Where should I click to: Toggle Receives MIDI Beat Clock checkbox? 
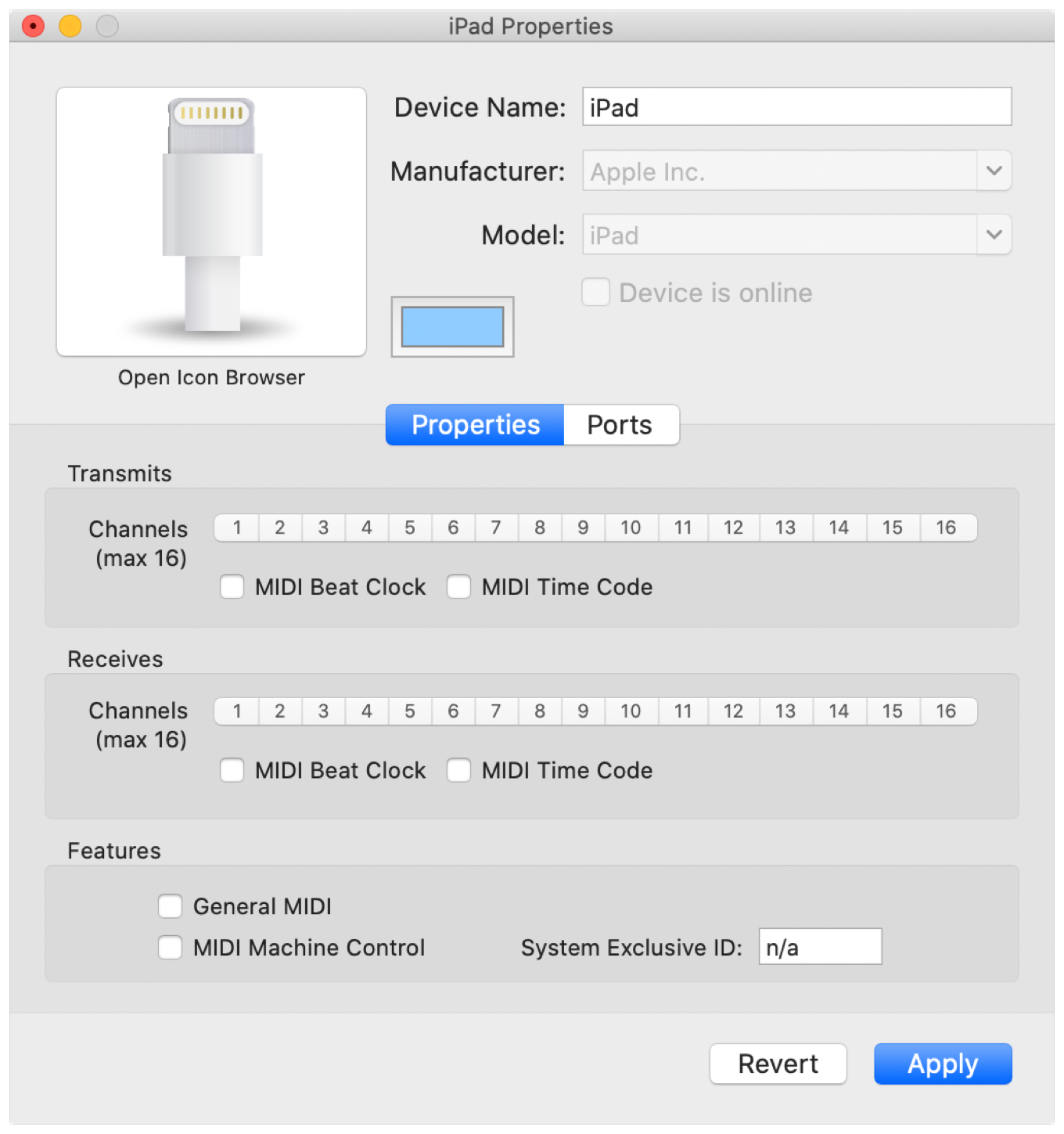pyautogui.click(x=232, y=770)
